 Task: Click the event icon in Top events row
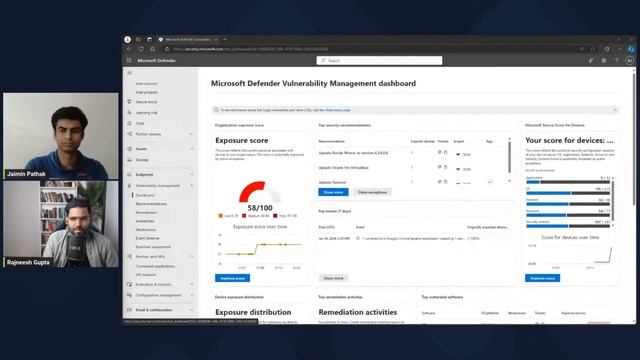point(358,238)
